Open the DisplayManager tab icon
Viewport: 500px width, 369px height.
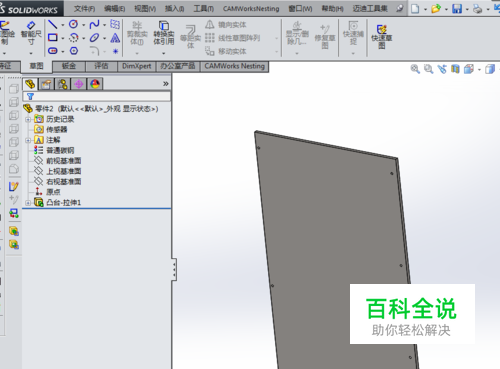click(x=95, y=84)
